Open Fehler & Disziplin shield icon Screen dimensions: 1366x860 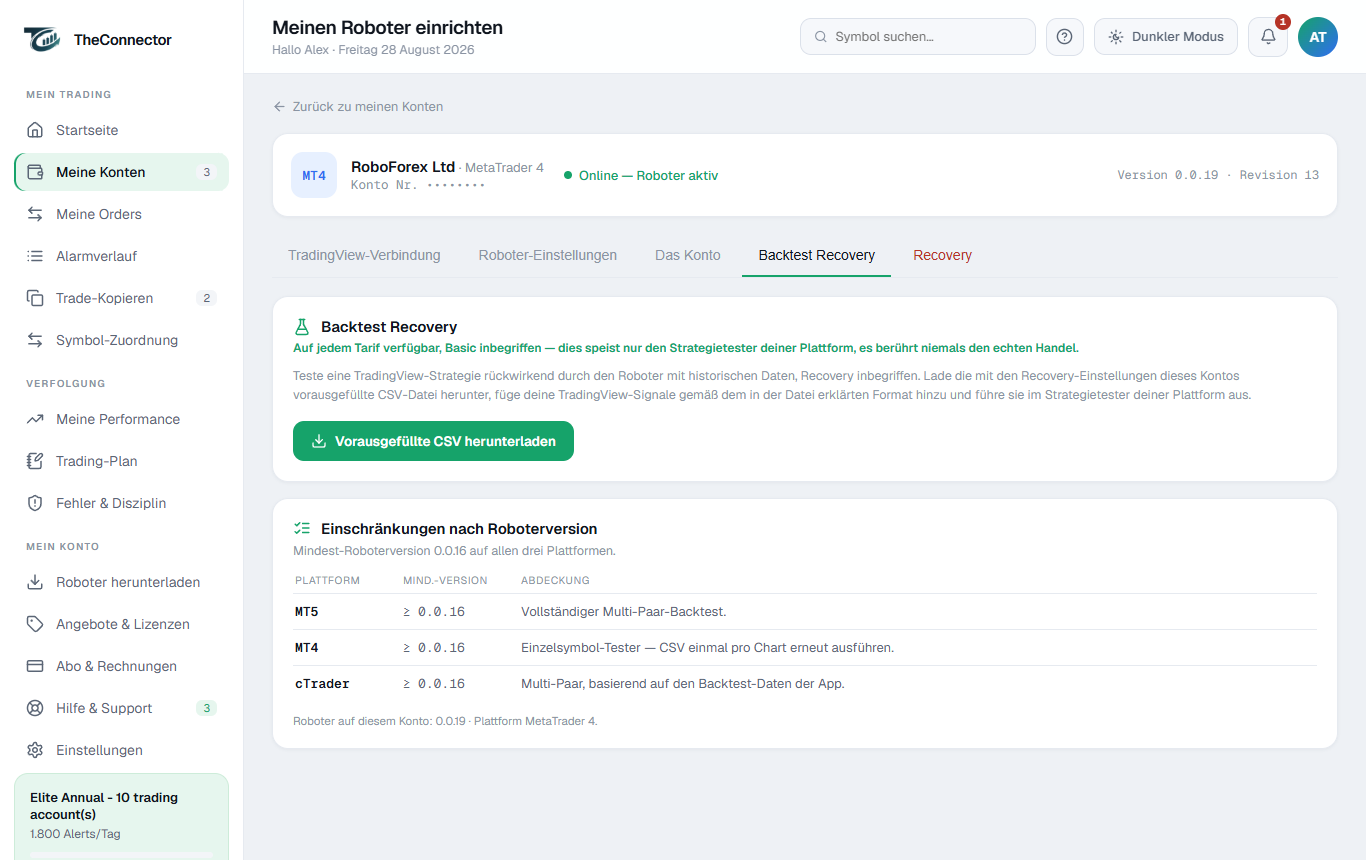(x=35, y=503)
